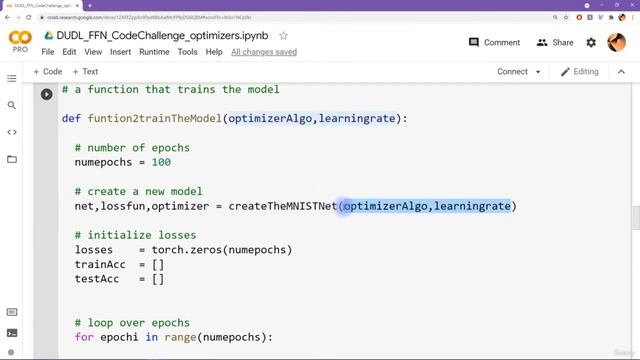Open the Google account avatar in Colab

(616, 42)
